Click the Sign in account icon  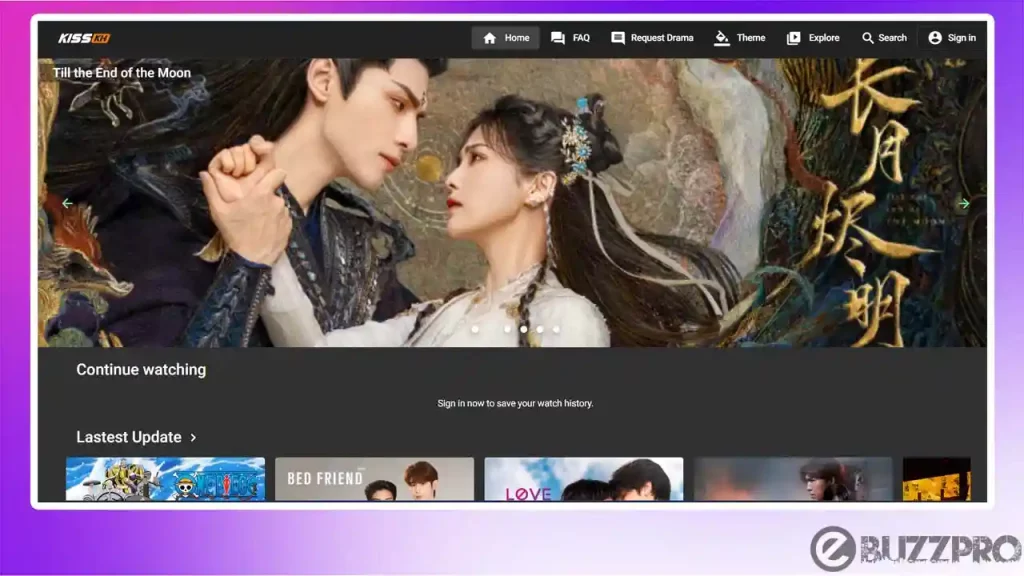pyautogui.click(x=935, y=38)
